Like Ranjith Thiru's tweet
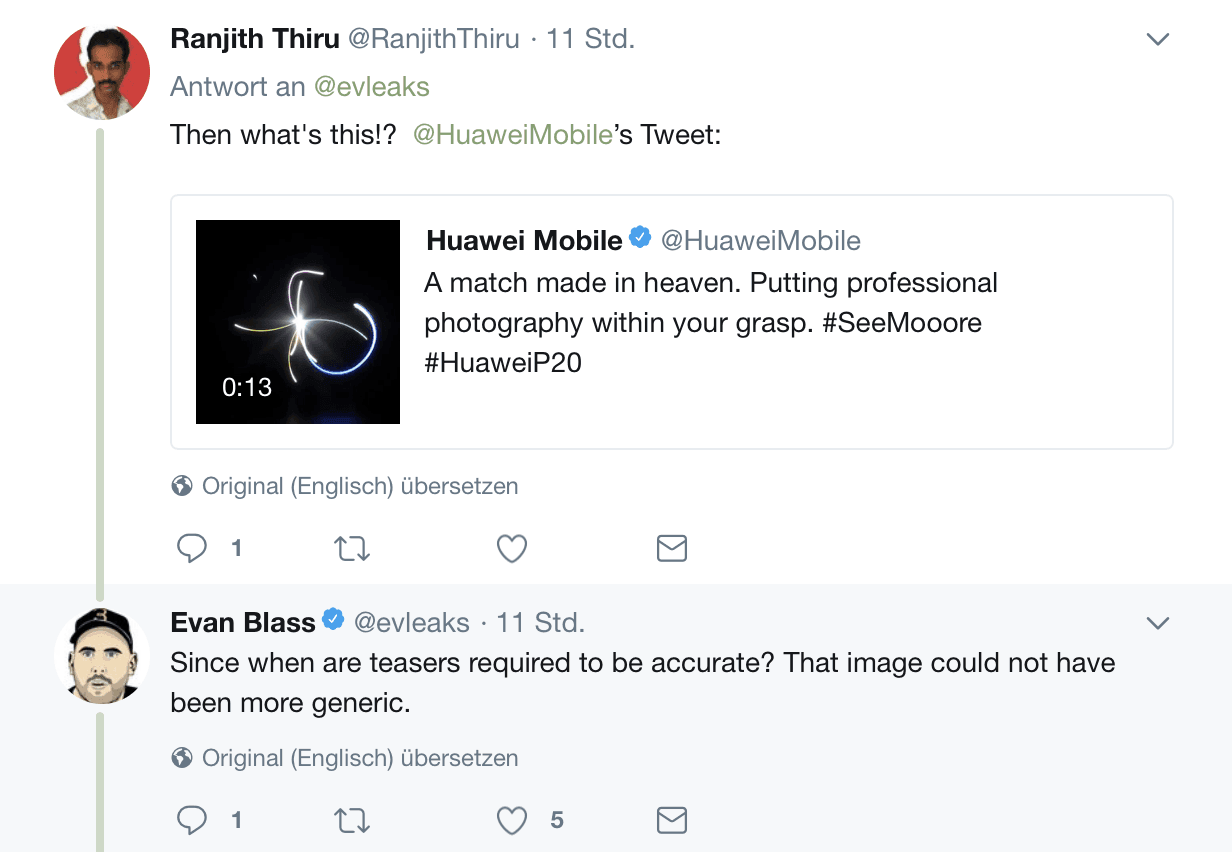 [x=512, y=548]
